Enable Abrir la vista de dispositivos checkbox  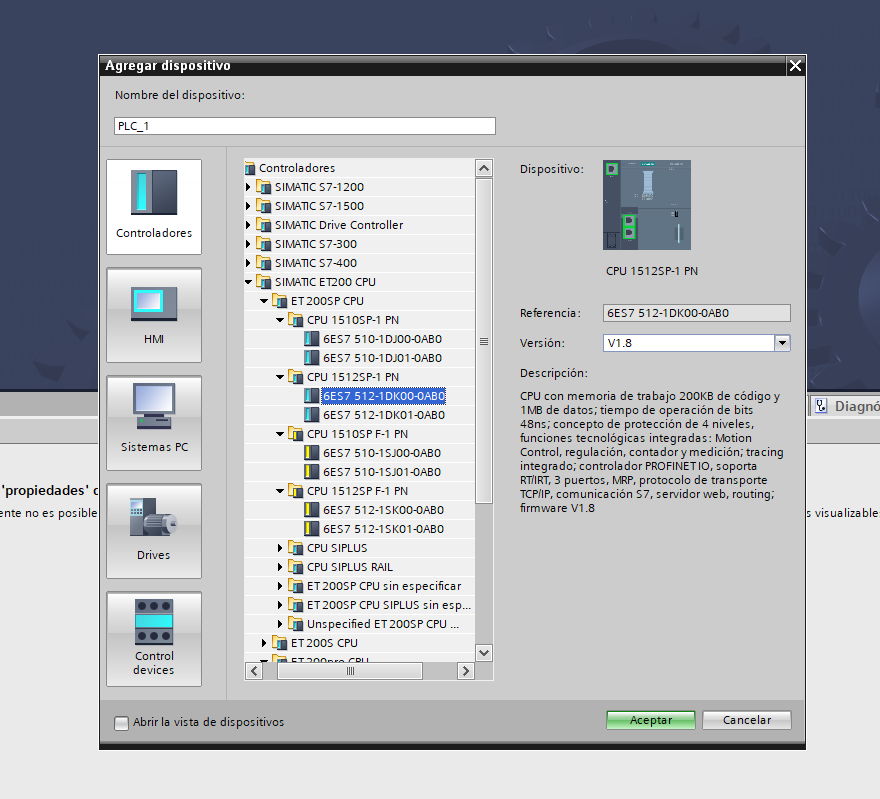121,723
